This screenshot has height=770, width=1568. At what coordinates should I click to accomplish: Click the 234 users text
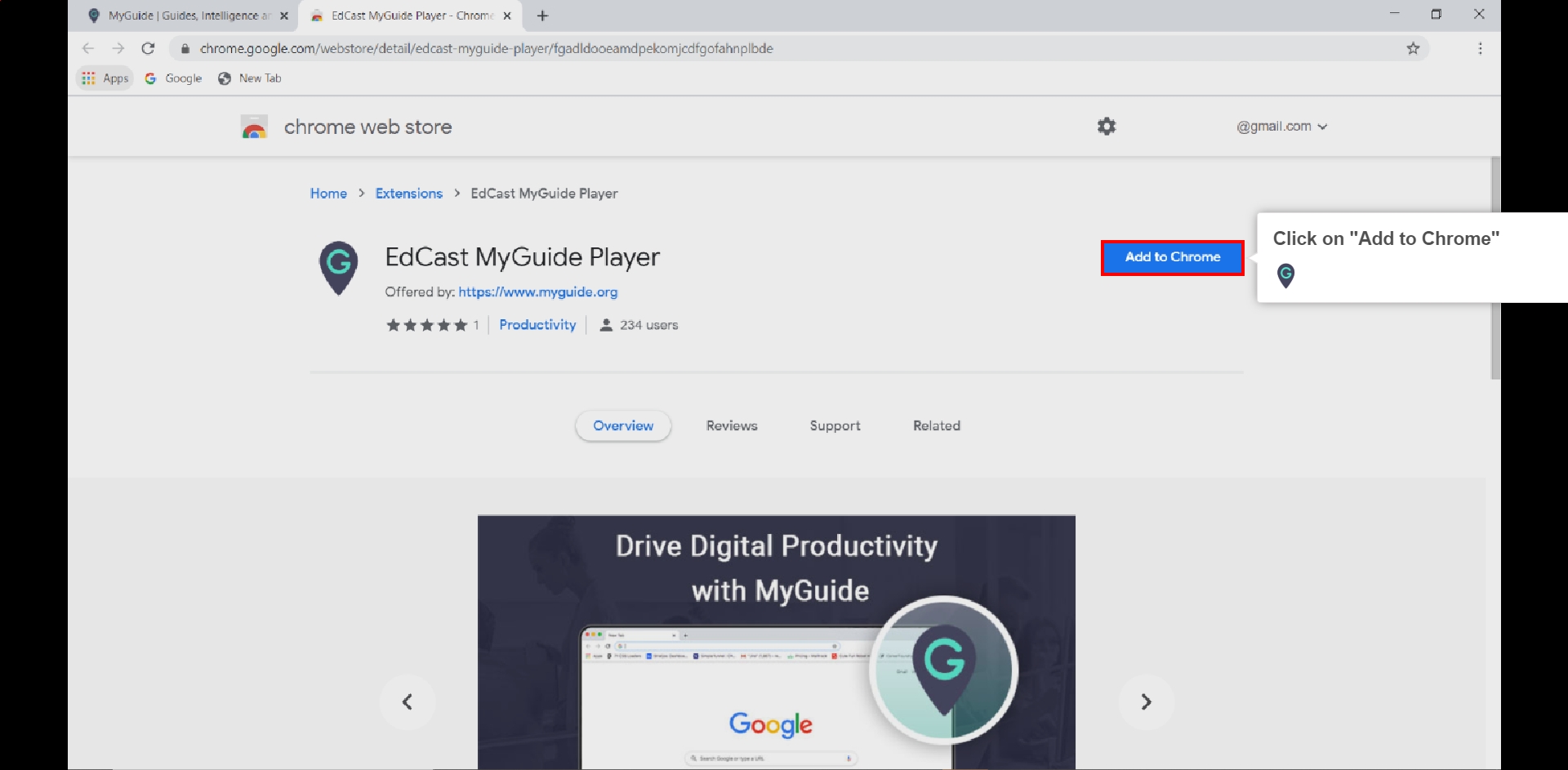pos(648,325)
